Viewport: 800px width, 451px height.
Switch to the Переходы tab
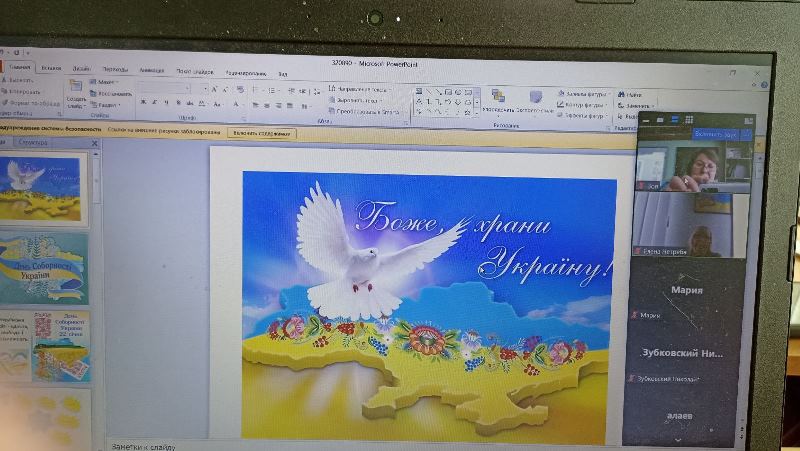coord(115,69)
